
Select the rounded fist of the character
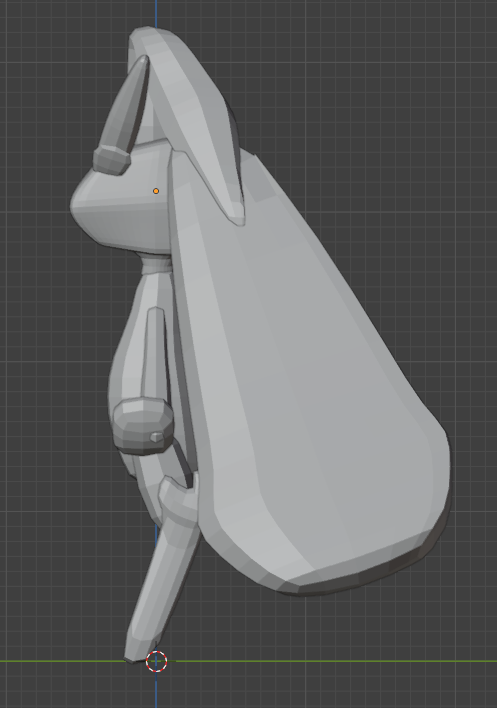click(143, 425)
